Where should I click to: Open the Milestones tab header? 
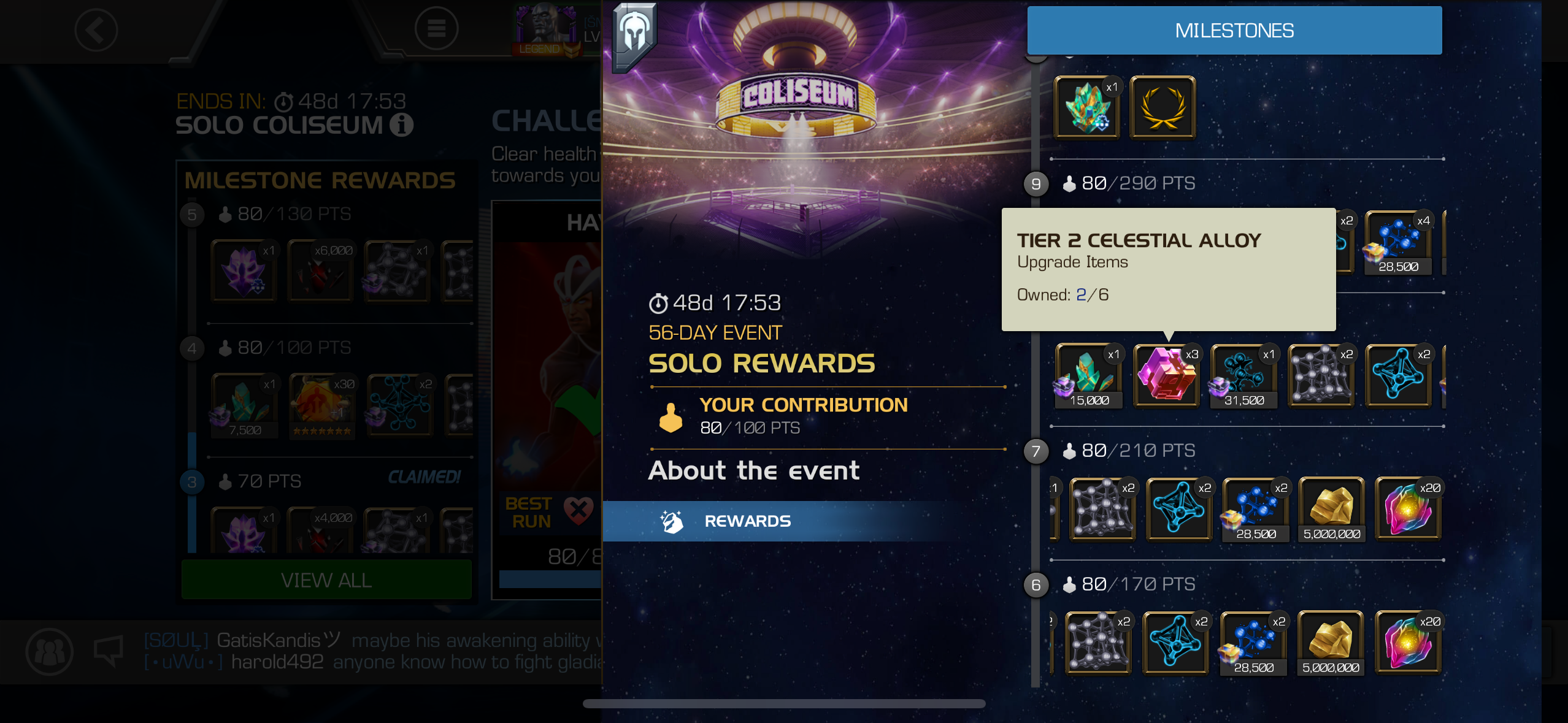tap(1234, 31)
